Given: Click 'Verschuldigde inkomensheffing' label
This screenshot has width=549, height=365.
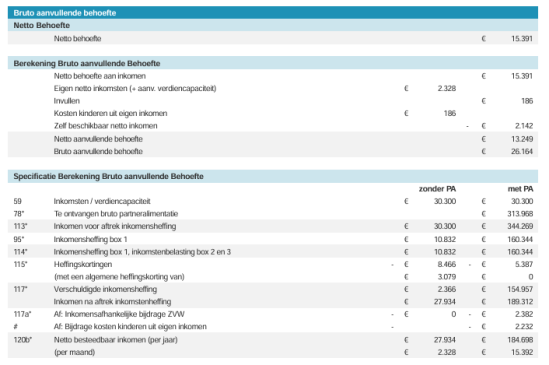Looking at the screenshot, I should (105, 289).
